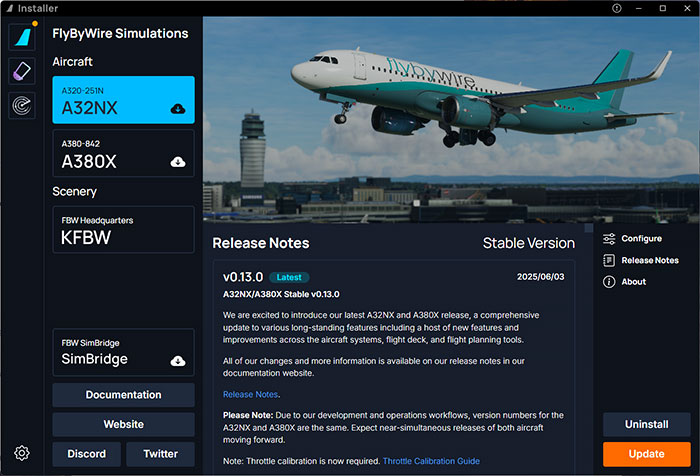Minimize the Installer window

click(x=639, y=8)
